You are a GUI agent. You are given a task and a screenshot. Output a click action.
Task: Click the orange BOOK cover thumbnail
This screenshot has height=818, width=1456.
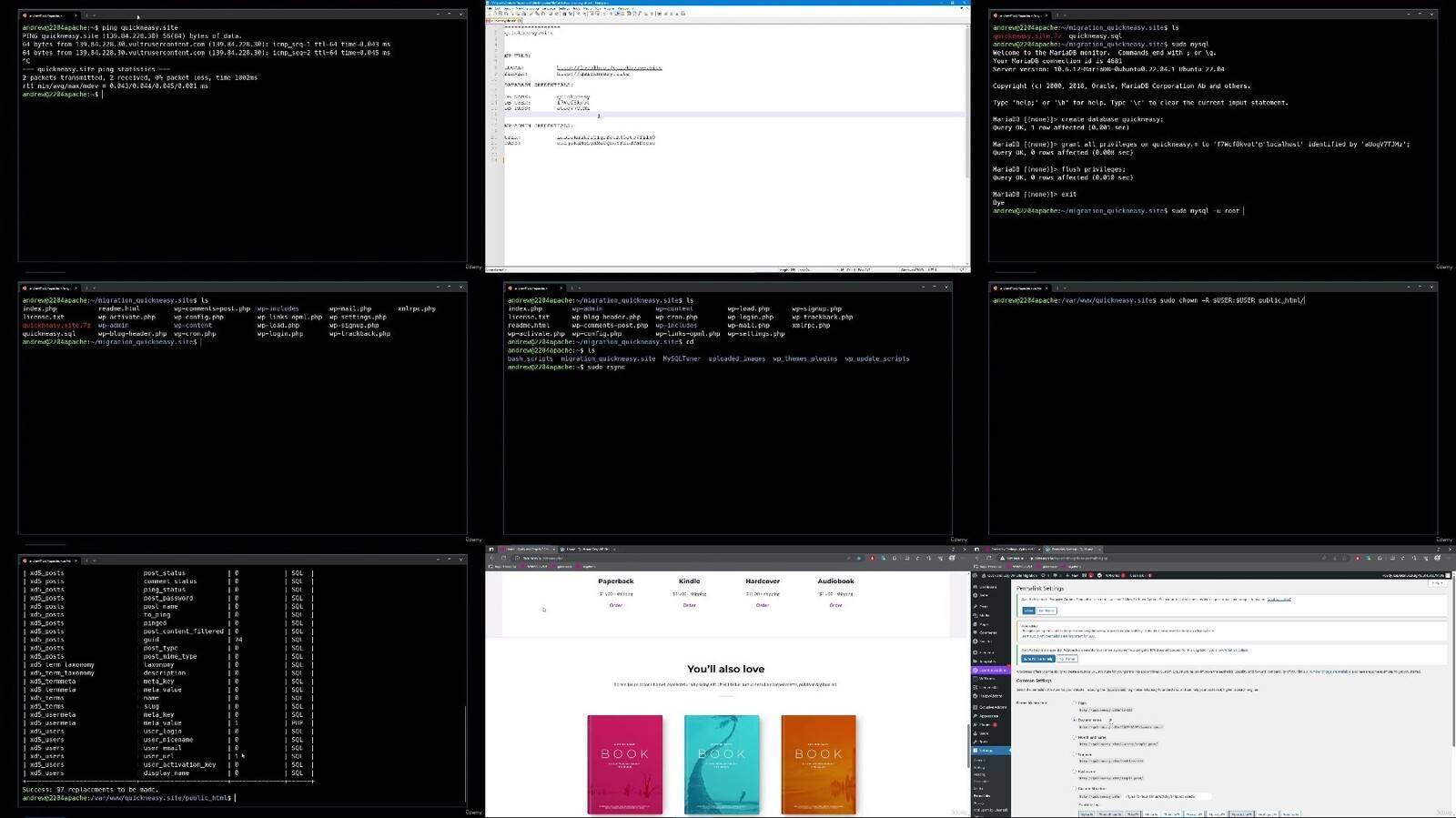pyautogui.click(x=818, y=764)
